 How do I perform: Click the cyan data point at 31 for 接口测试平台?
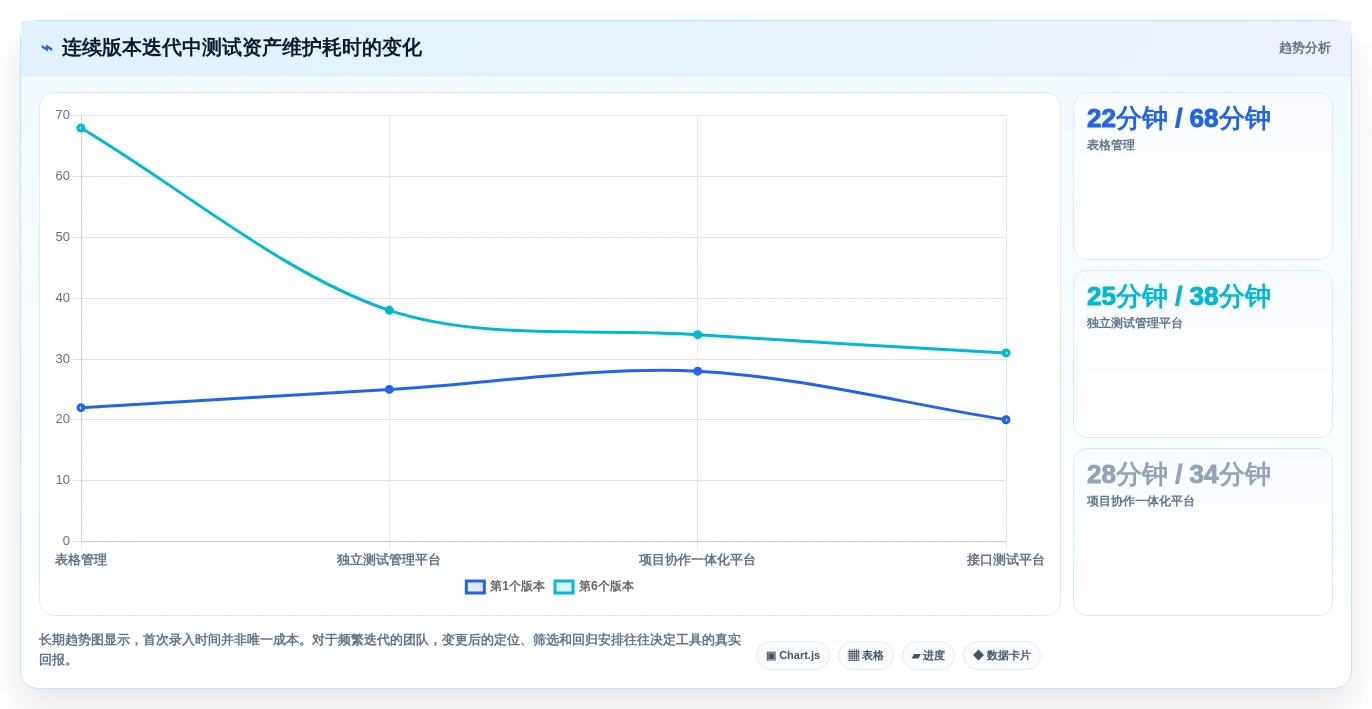coord(1006,353)
